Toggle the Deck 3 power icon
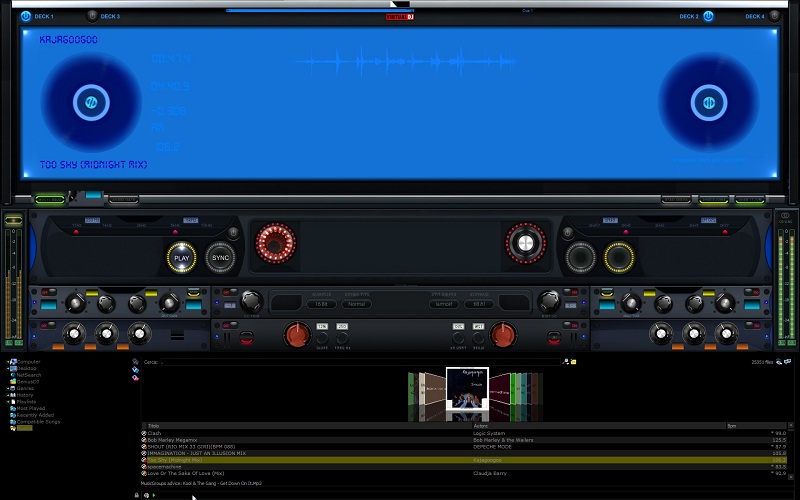800x500 pixels. pos(92,16)
